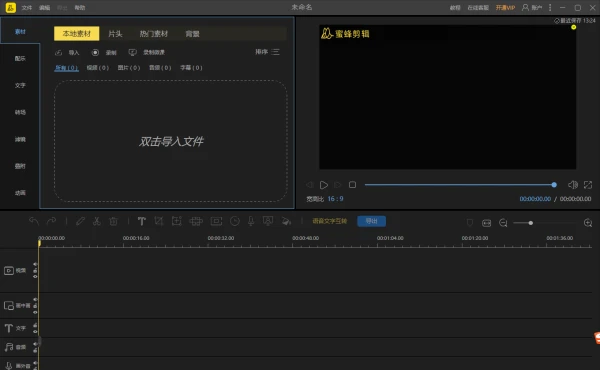Click the previous frame button

coord(310,185)
